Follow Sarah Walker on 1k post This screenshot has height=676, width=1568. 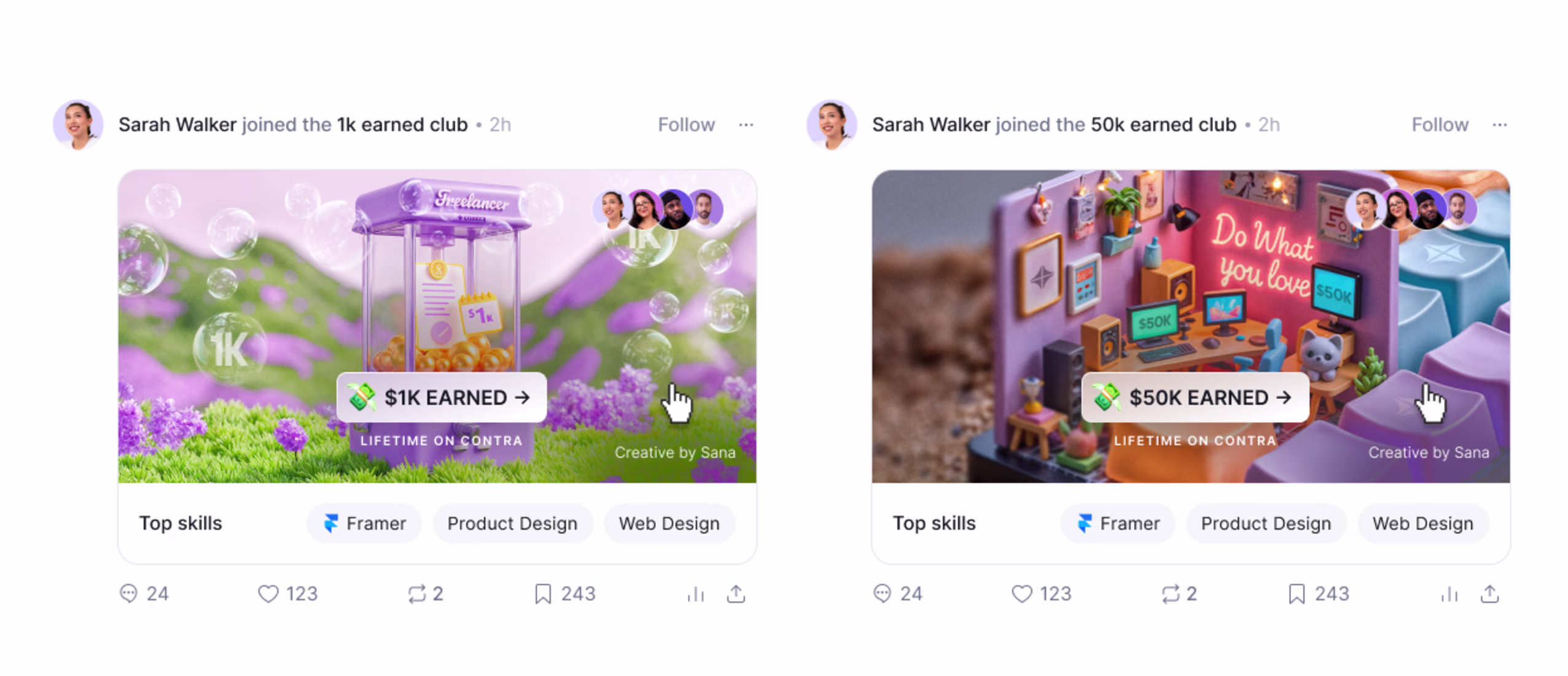[x=686, y=125]
